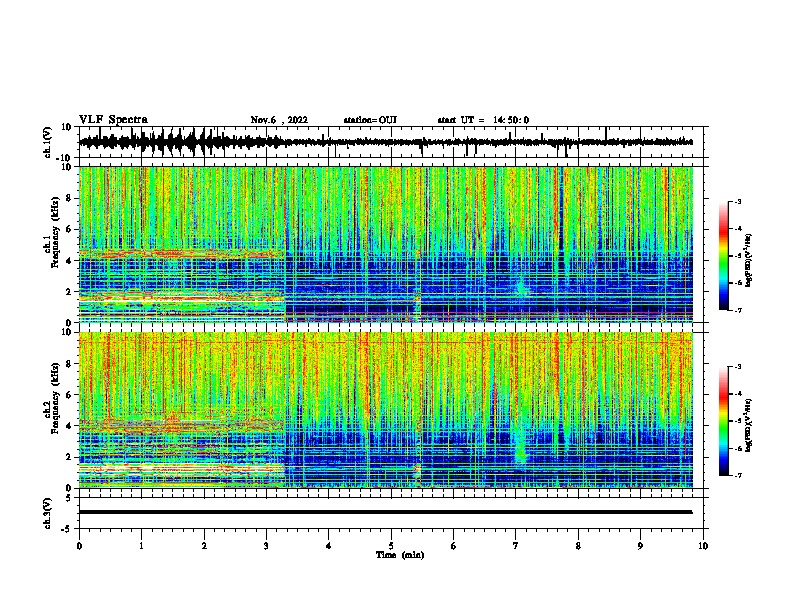Click the time axis tick label "1"

click(141, 546)
